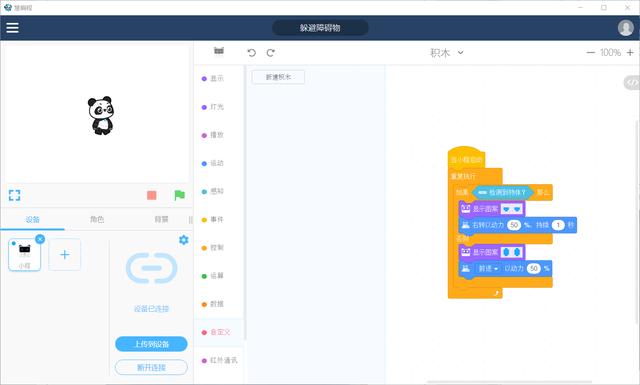Click the yellow startup hat block
The height and width of the screenshot is (385, 640).
466,158
